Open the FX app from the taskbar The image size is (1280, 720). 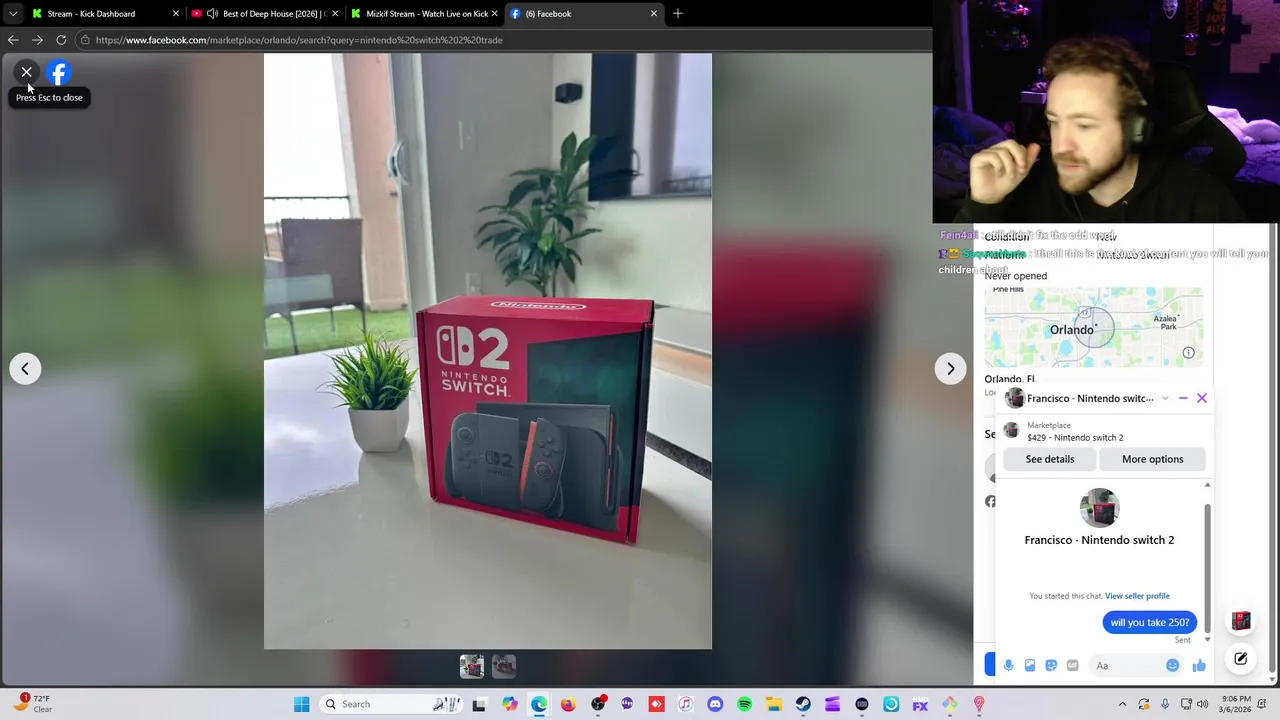[x=920, y=704]
